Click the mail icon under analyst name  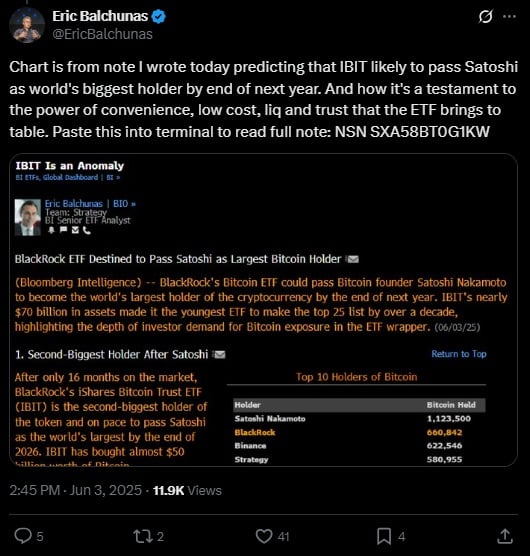coord(75,230)
